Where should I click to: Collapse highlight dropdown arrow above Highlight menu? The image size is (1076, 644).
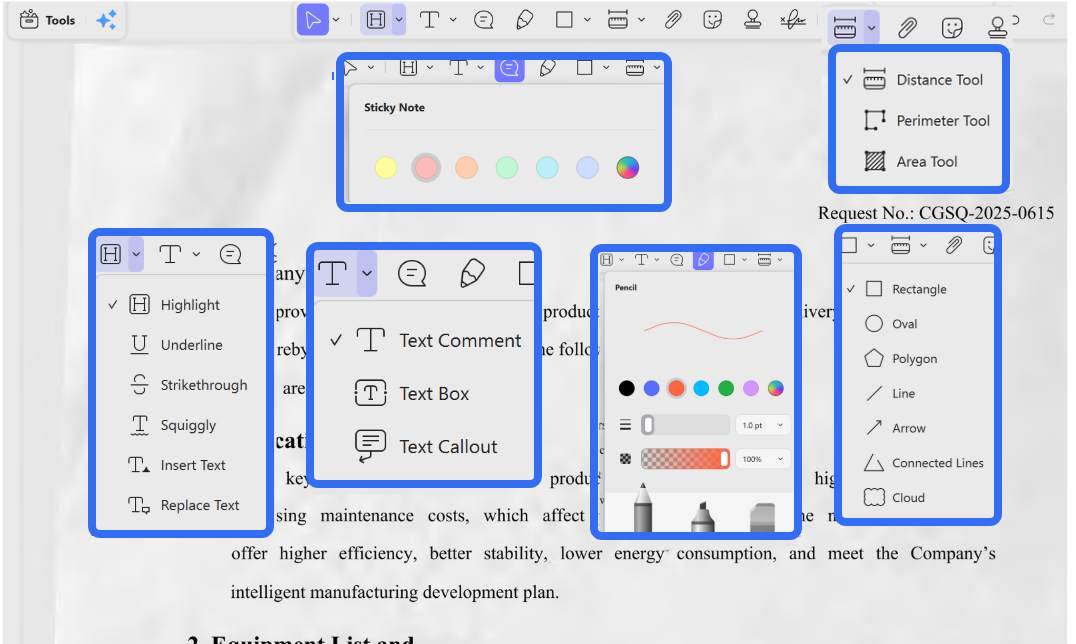click(137, 255)
